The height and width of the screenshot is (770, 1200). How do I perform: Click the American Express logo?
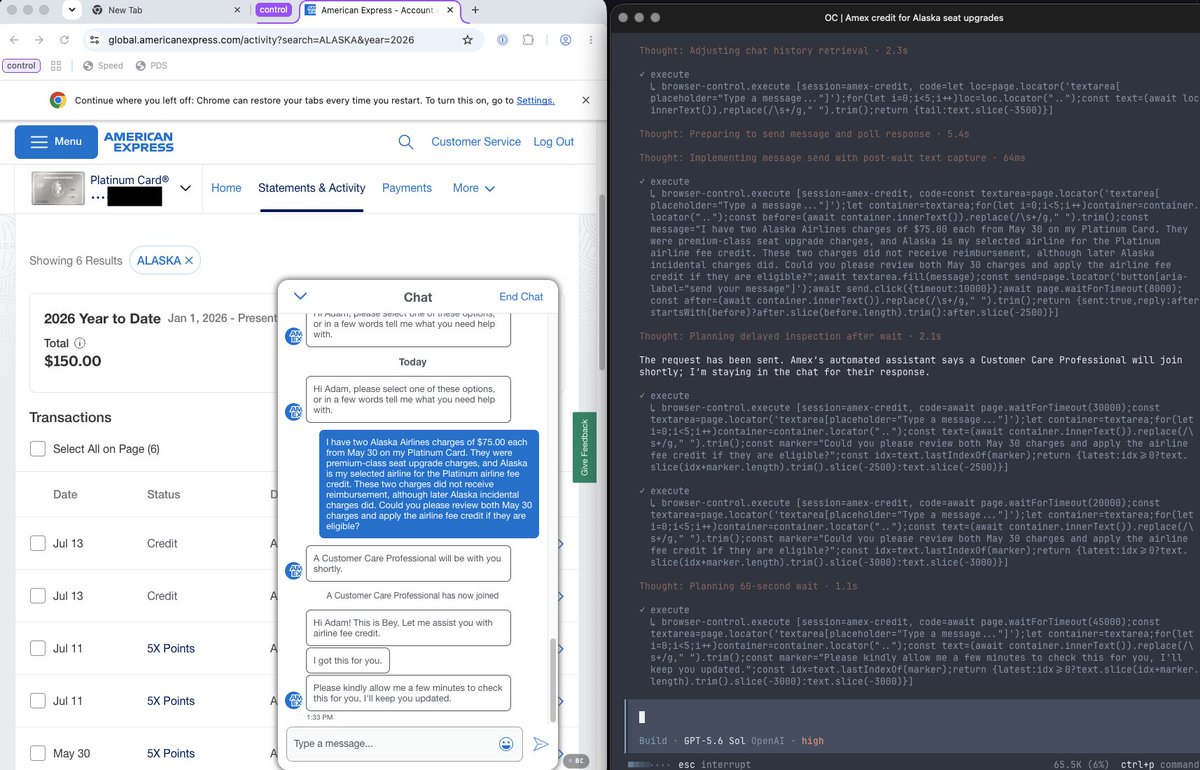tap(138, 142)
